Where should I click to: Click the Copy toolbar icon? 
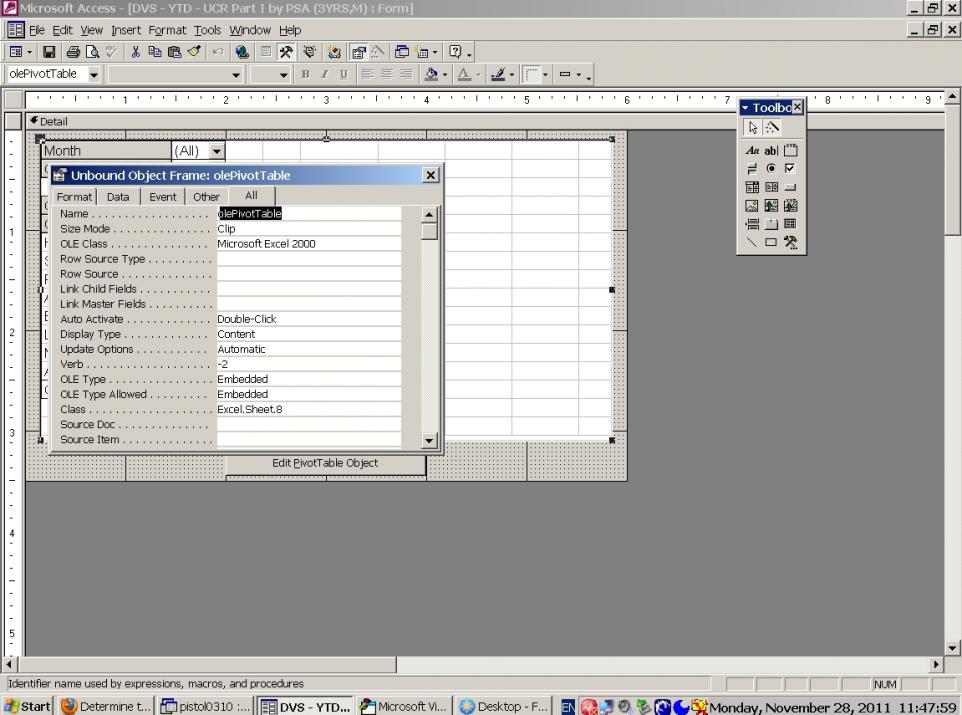[155, 52]
